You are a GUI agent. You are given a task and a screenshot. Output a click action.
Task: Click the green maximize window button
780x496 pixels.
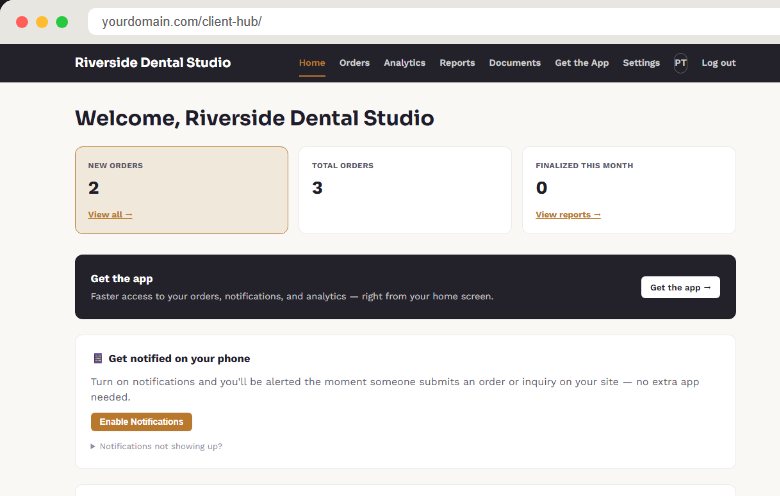(62, 22)
